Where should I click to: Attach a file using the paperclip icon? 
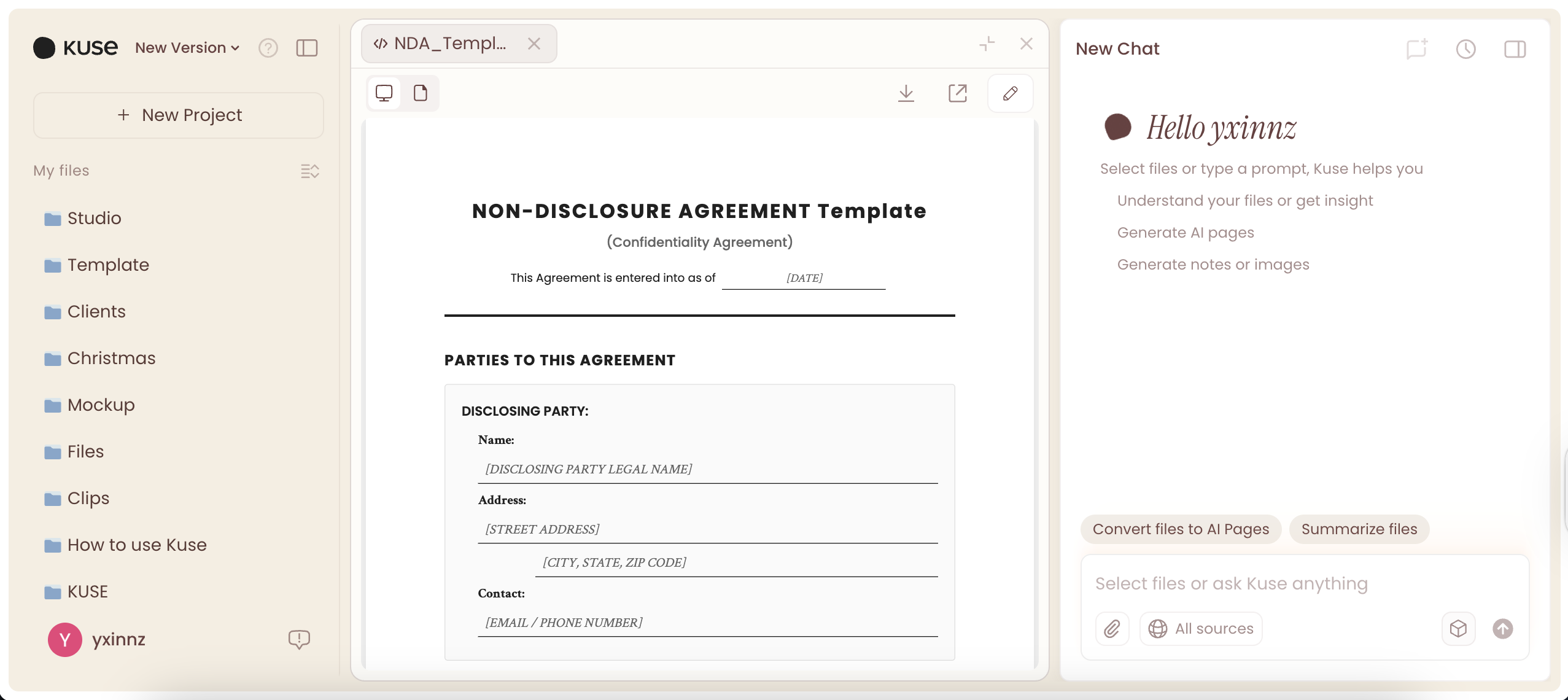[1112, 628]
